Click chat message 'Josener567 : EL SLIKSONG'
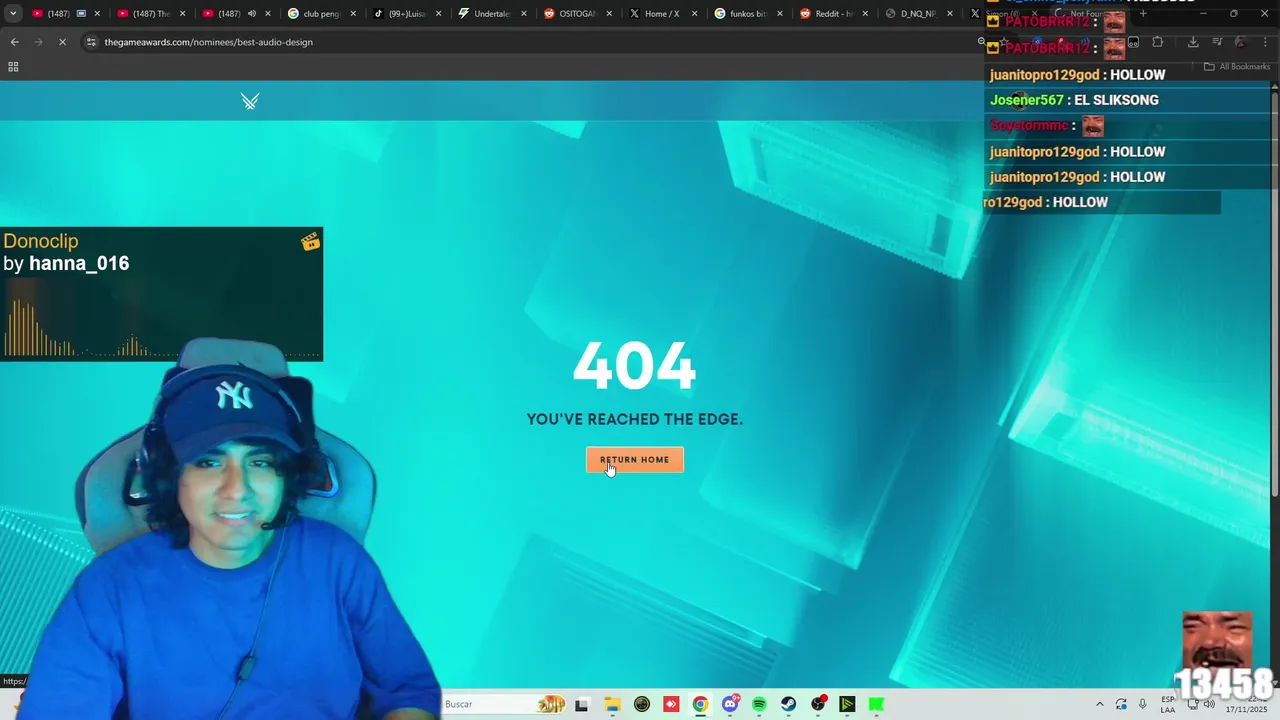Screen dimensions: 1280x720 [x=1074, y=100]
